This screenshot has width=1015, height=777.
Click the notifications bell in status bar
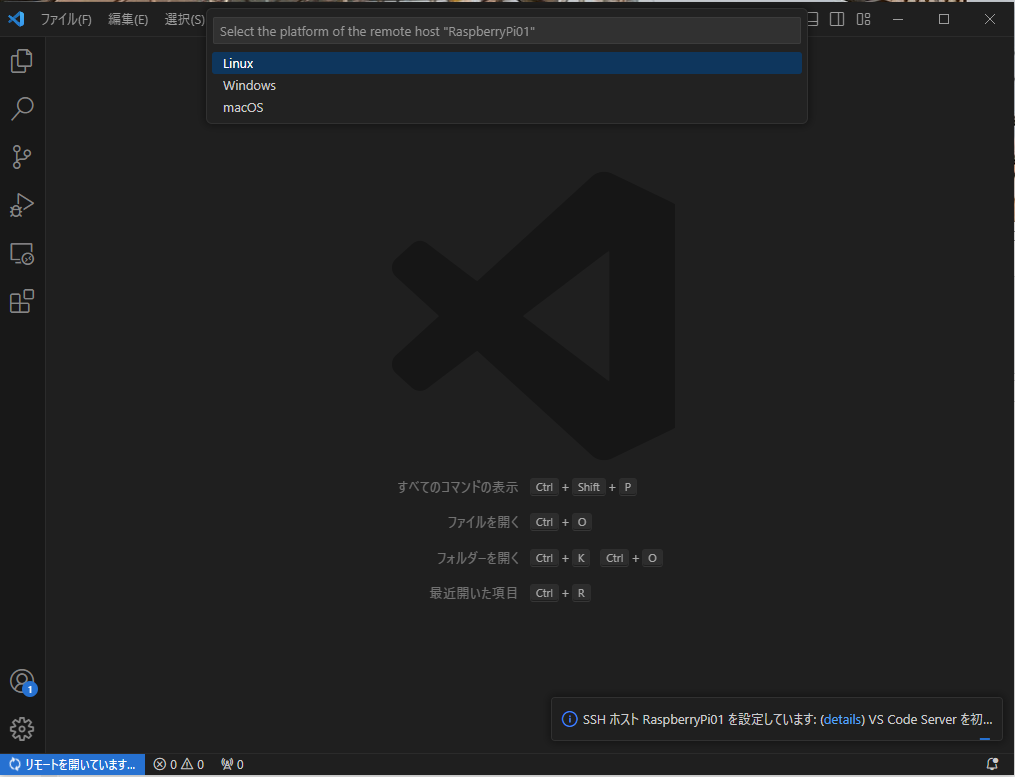tap(992, 765)
